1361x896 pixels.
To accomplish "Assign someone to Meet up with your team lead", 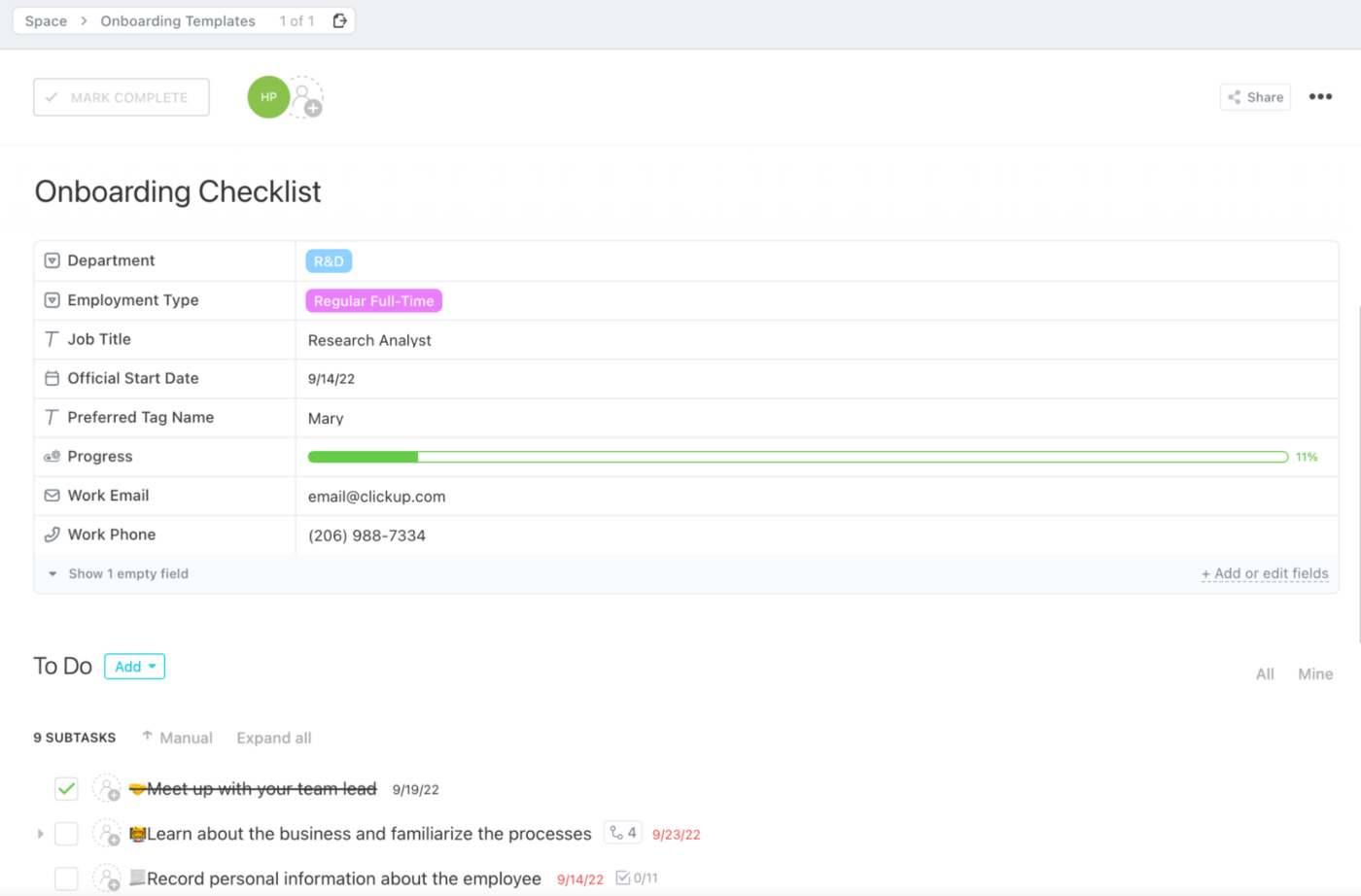I will [107, 788].
